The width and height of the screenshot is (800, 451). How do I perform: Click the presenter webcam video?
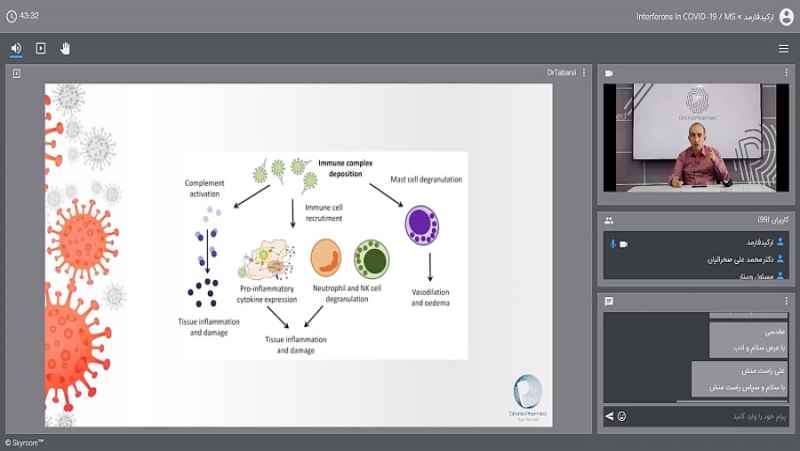point(696,138)
